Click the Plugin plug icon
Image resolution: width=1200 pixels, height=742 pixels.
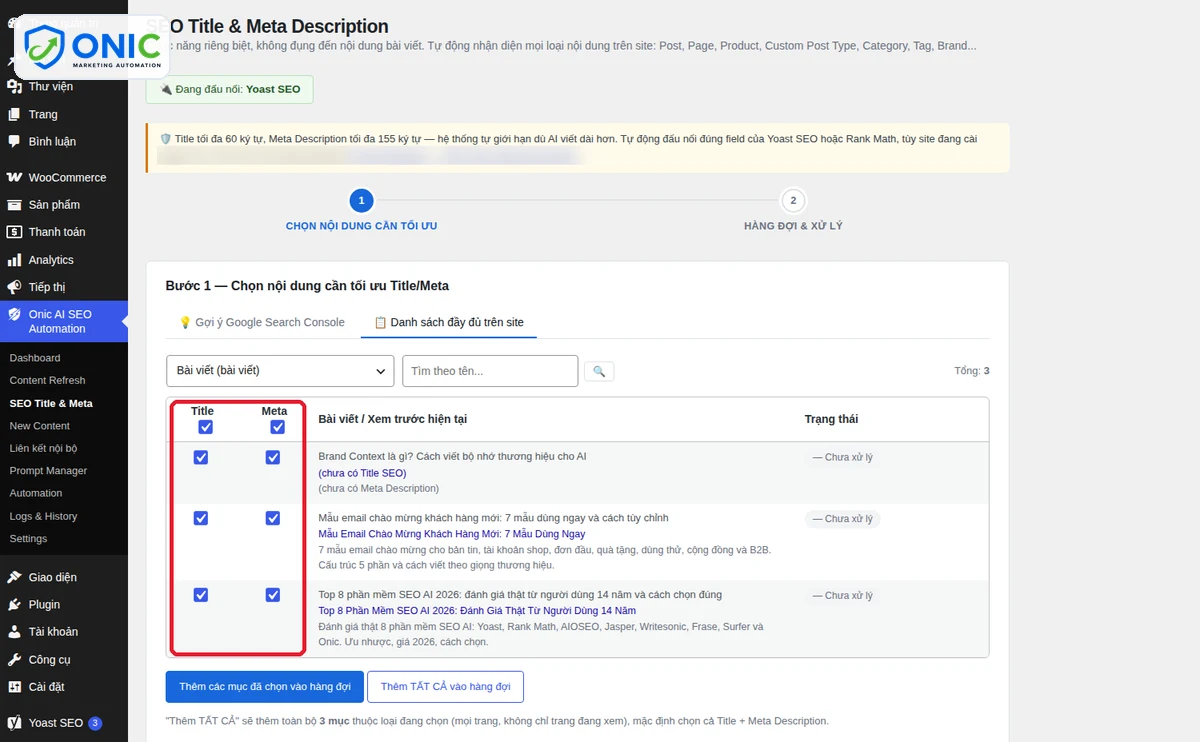click(x=14, y=605)
